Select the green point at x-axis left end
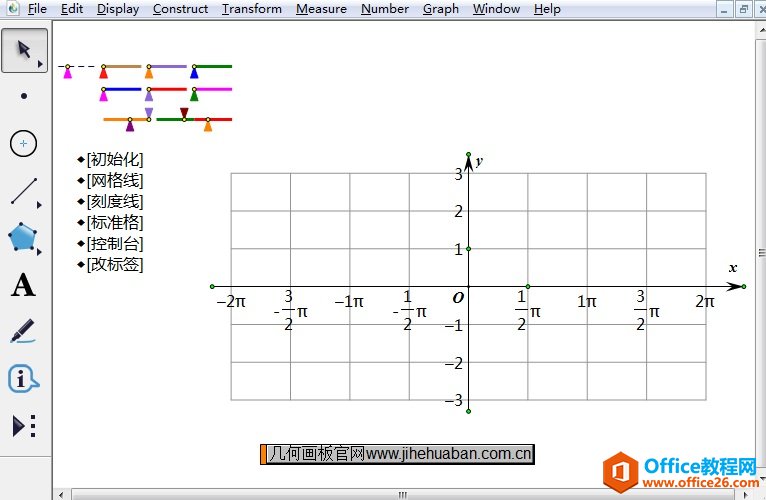This screenshot has width=766, height=500. click(212, 286)
